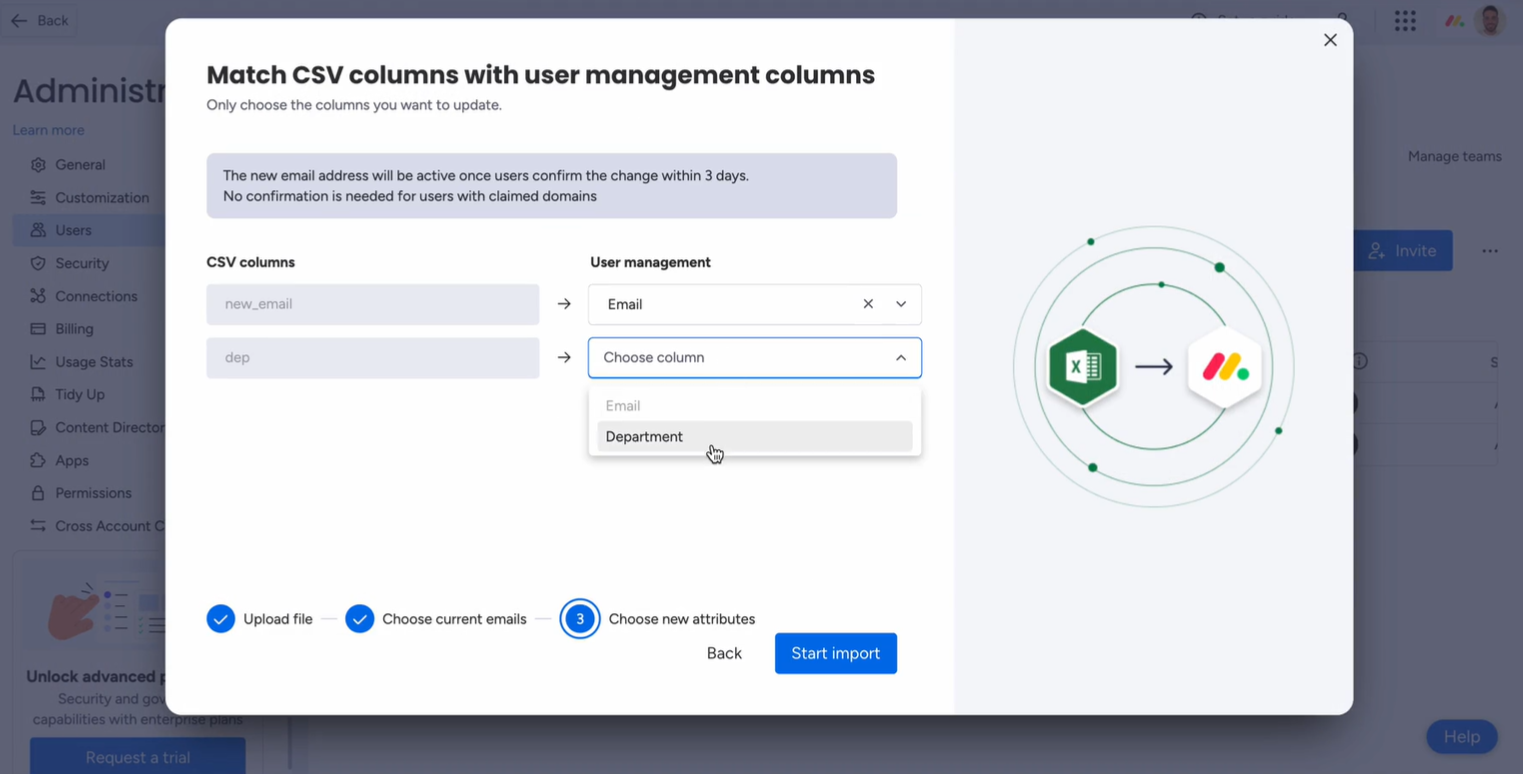
Task: Click the Invite button
Action: [1403, 251]
